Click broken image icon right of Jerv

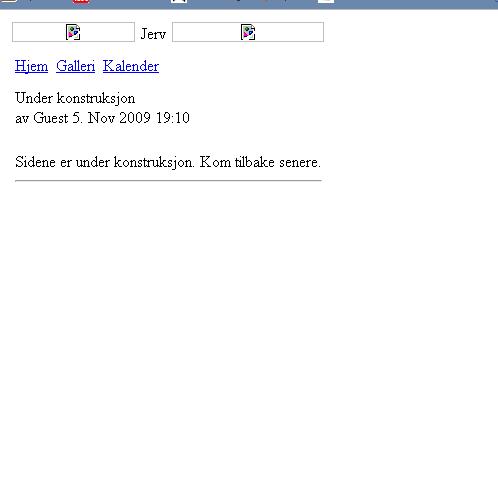(248, 32)
